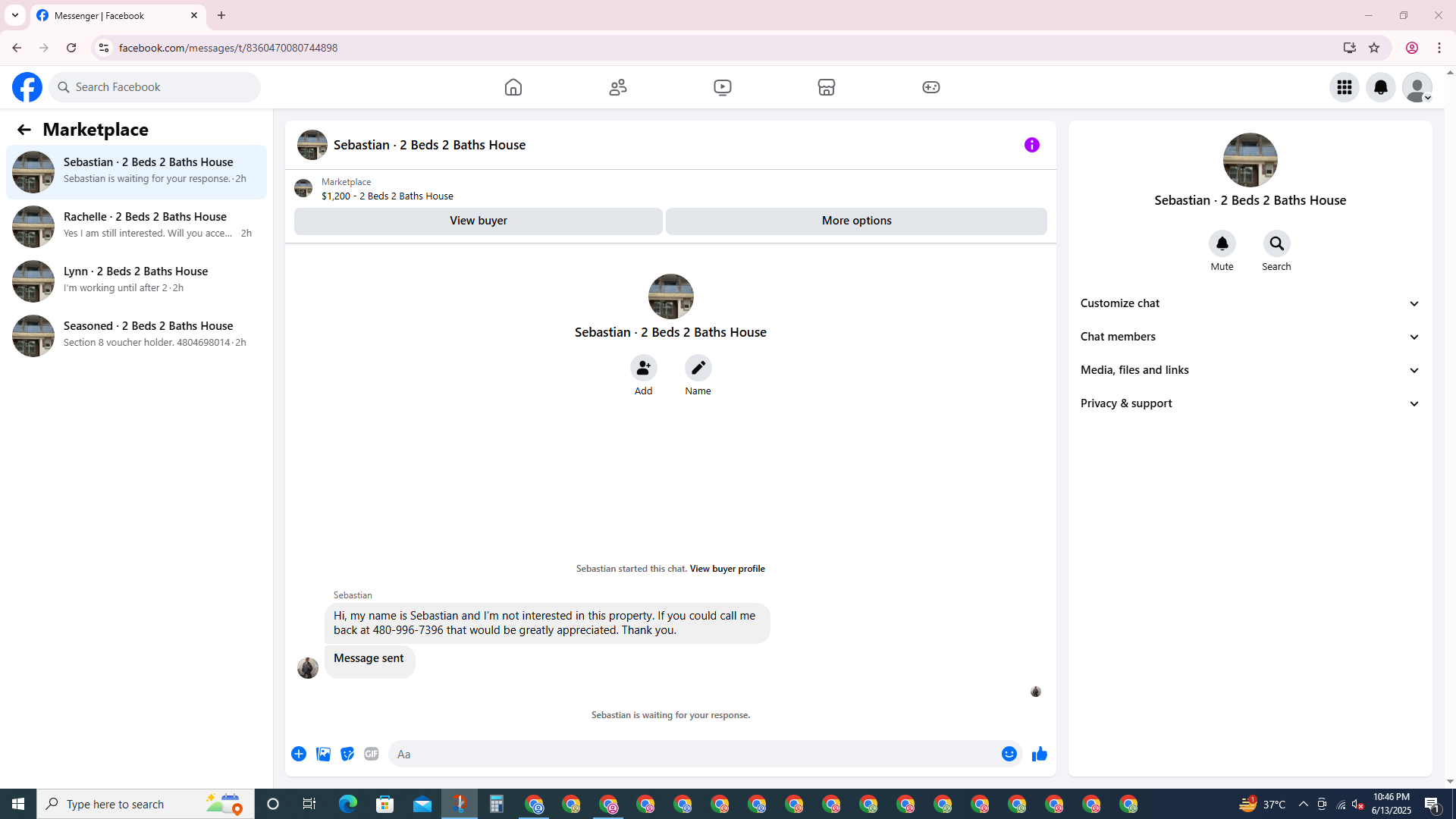Open the Notifications bell
The image size is (1456, 819).
pos(1381,87)
